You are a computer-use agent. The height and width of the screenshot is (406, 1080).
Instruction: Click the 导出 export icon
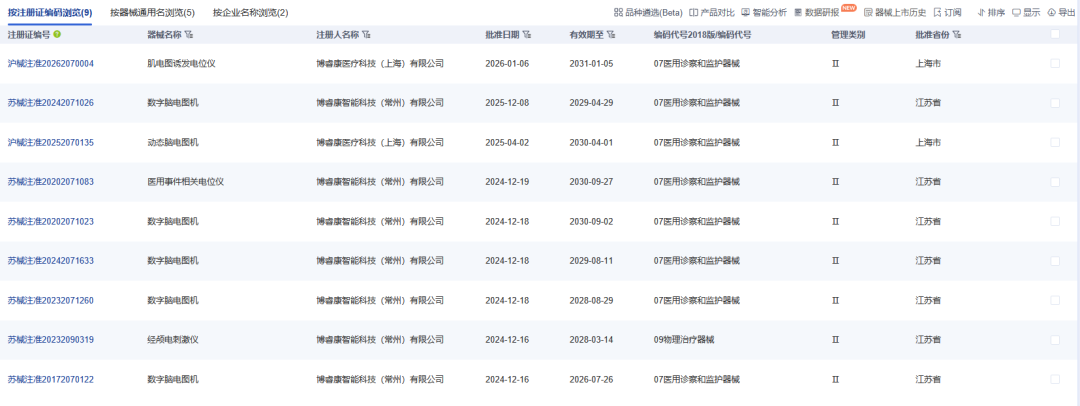(1052, 13)
